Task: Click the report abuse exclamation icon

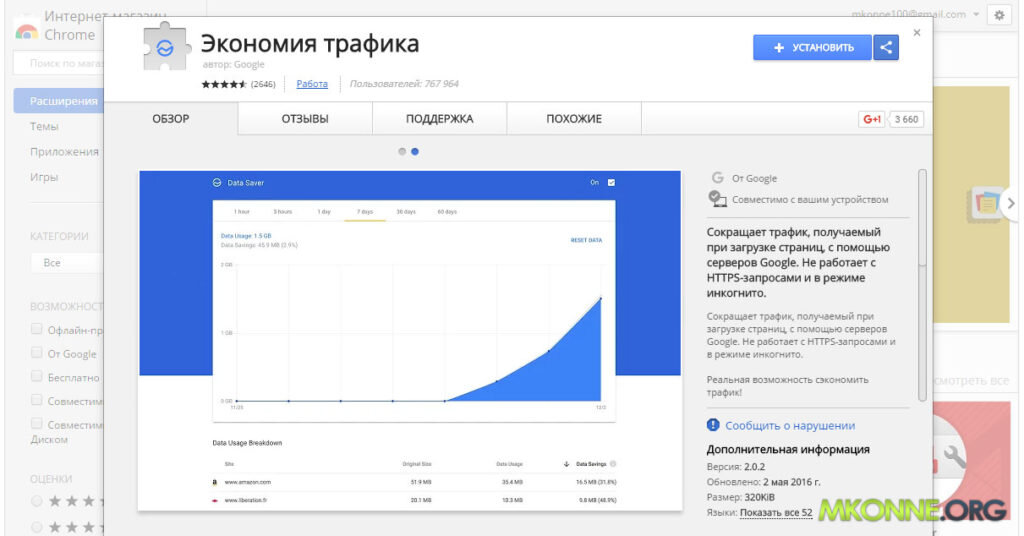Action: click(713, 425)
